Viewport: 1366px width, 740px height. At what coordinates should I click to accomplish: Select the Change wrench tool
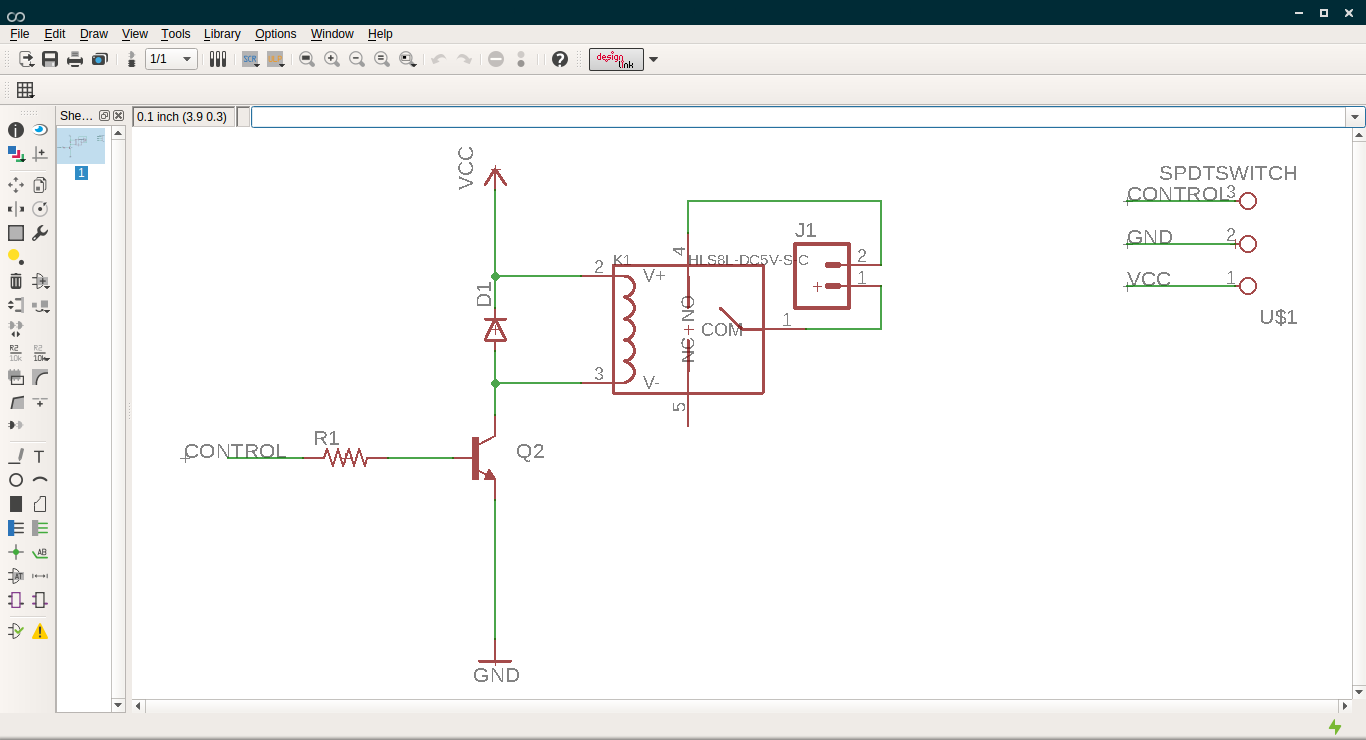(x=40, y=233)
